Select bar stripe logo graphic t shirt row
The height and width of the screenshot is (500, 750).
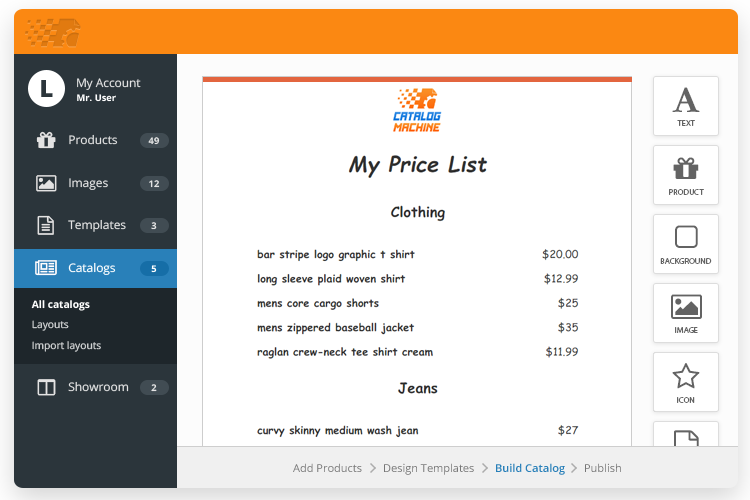tap(417, 254)
